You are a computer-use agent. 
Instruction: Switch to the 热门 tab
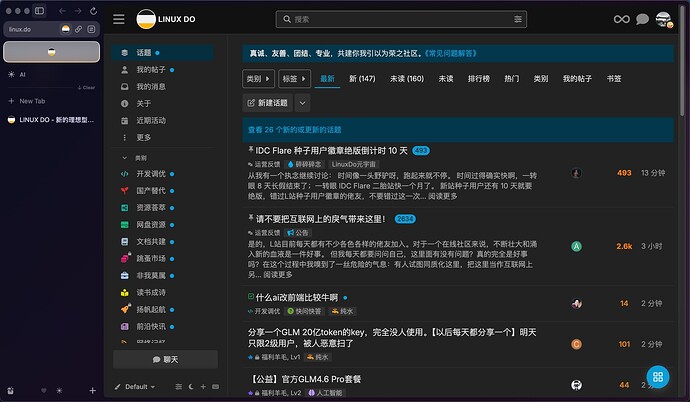click(x=511, y=79)
